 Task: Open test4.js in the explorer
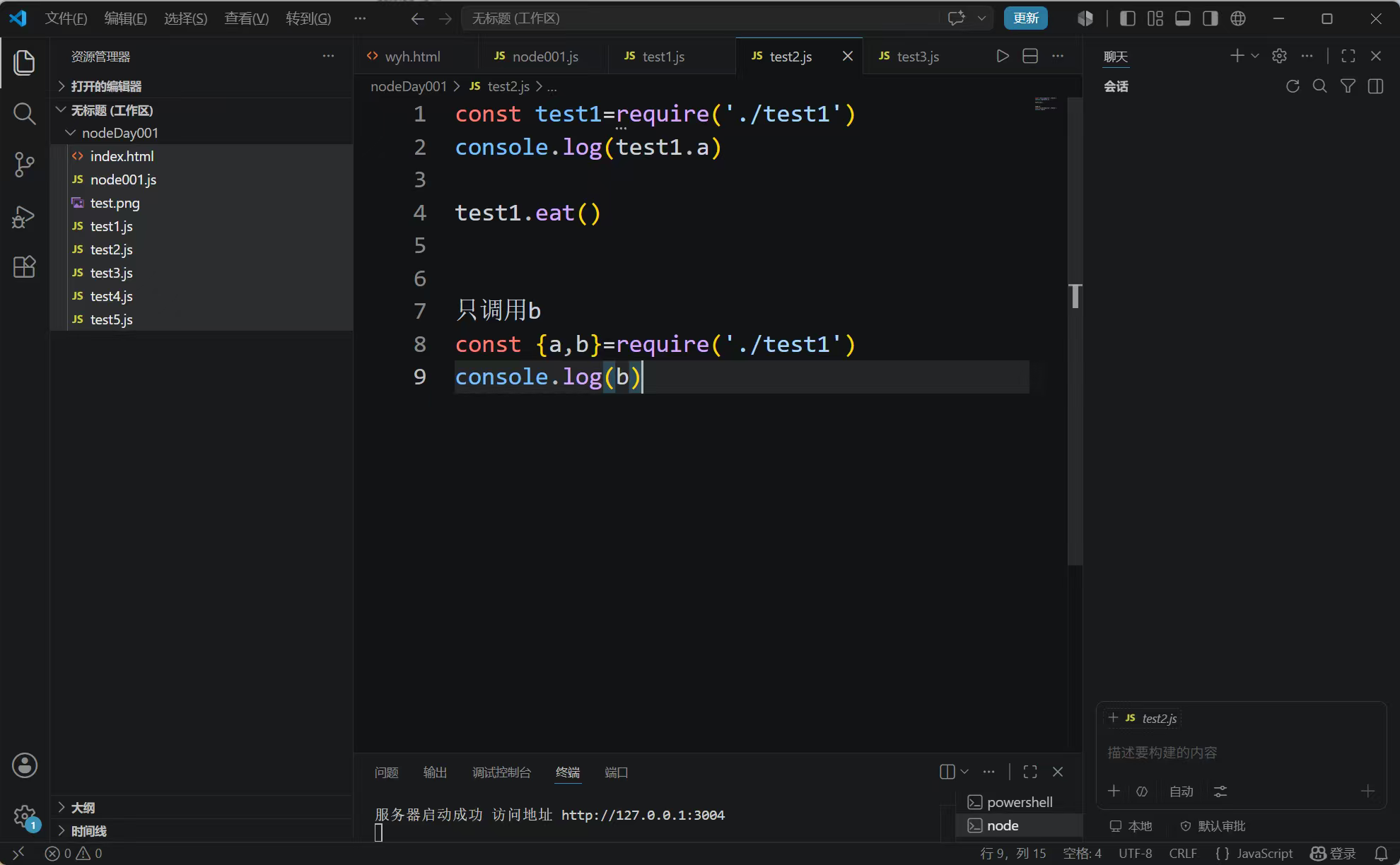click(x=202, y=296)
